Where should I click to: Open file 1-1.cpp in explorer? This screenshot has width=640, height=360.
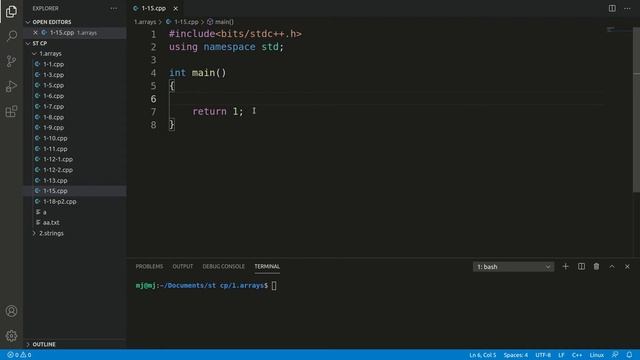[x=53, y=64]
